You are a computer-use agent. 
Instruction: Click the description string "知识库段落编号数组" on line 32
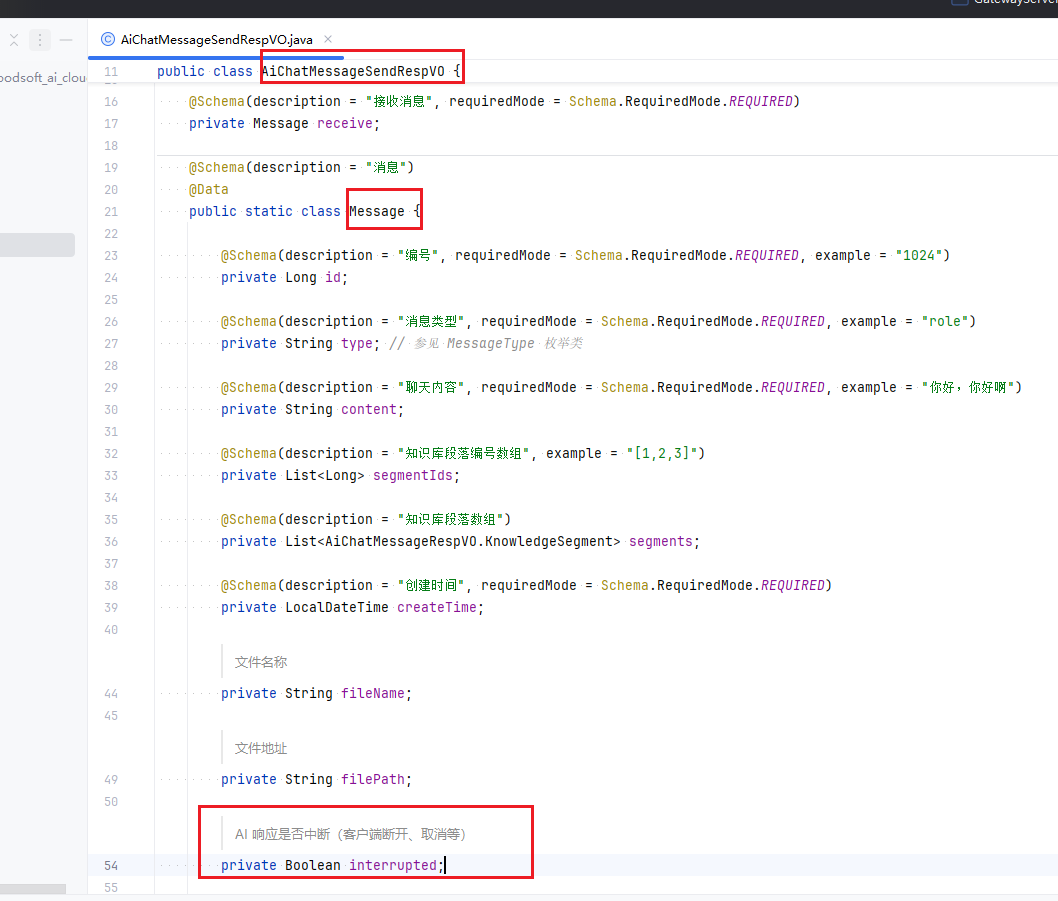point(463,454)
